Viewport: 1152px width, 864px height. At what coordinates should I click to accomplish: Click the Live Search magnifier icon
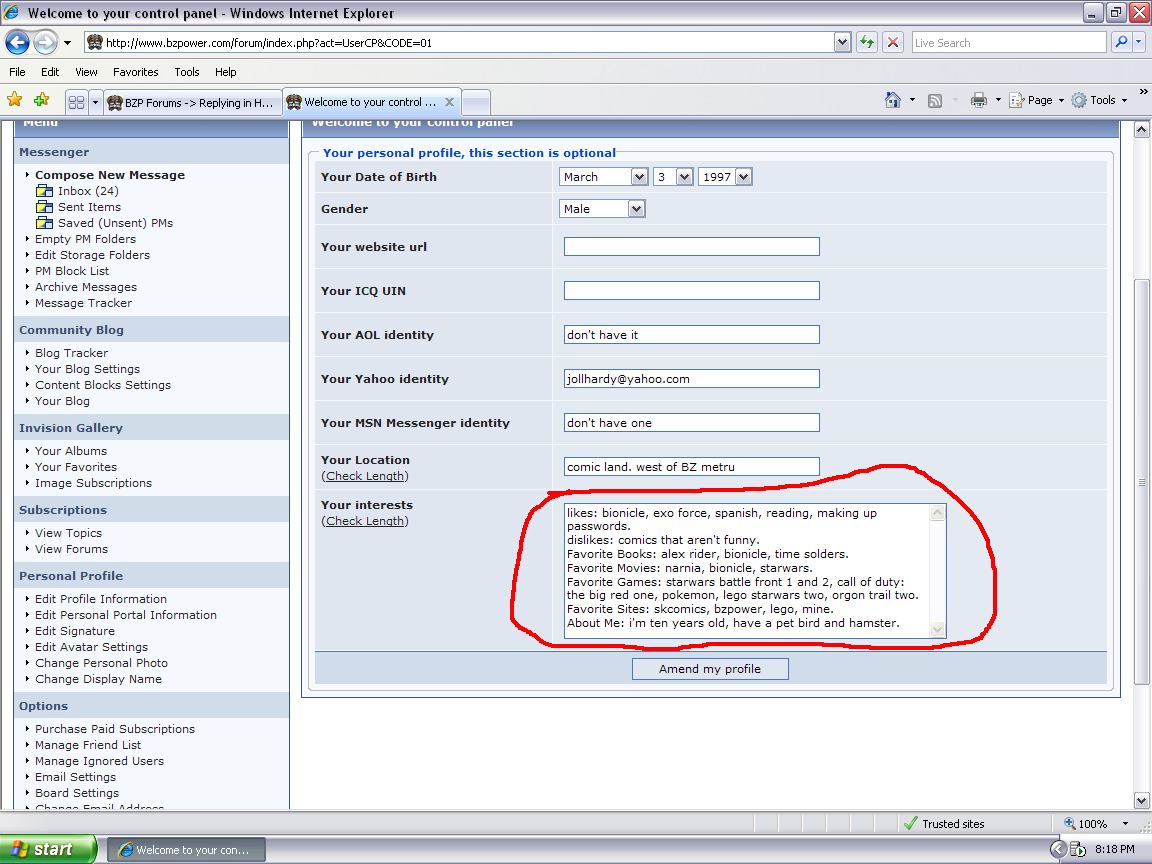tap(1121, 43)
